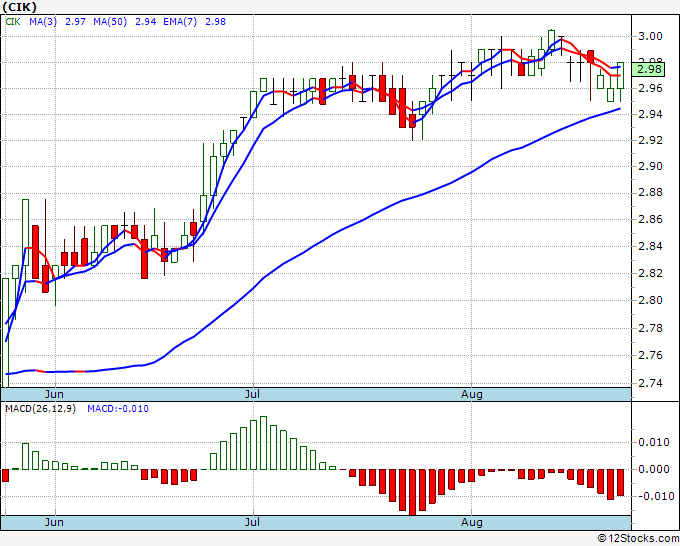Click the 3.00 price axis label
680x546 pixels.
tap(650, 36)
